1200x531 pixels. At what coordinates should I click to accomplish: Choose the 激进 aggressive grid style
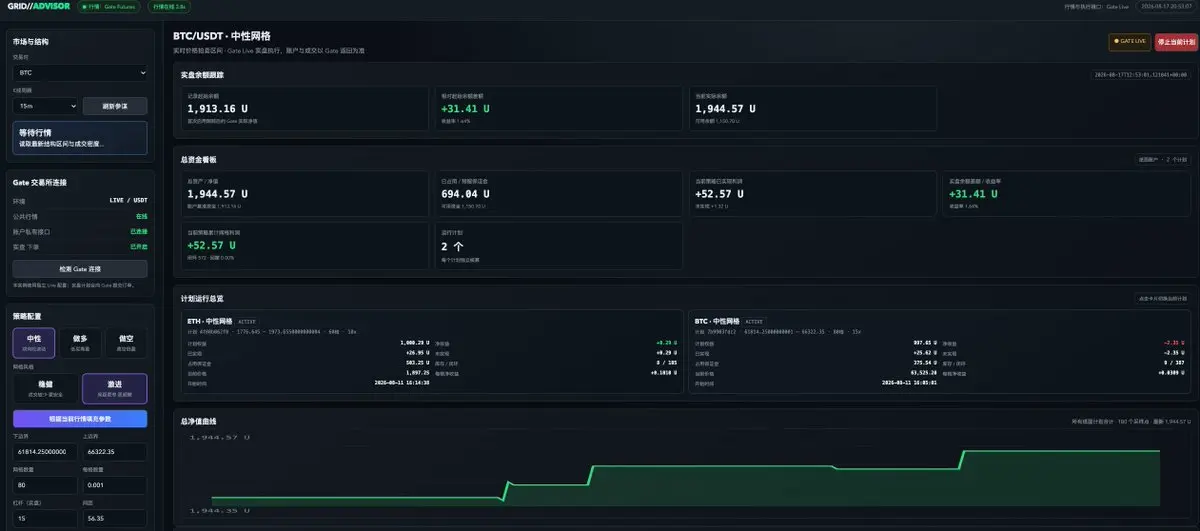pyautogui.click(x=114, y=388)
